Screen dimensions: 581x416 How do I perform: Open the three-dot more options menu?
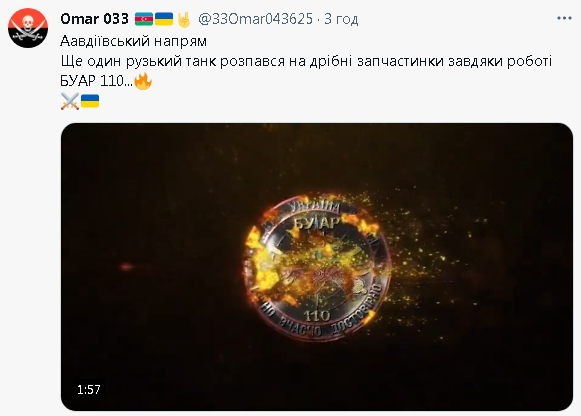[x=564, y=18]
